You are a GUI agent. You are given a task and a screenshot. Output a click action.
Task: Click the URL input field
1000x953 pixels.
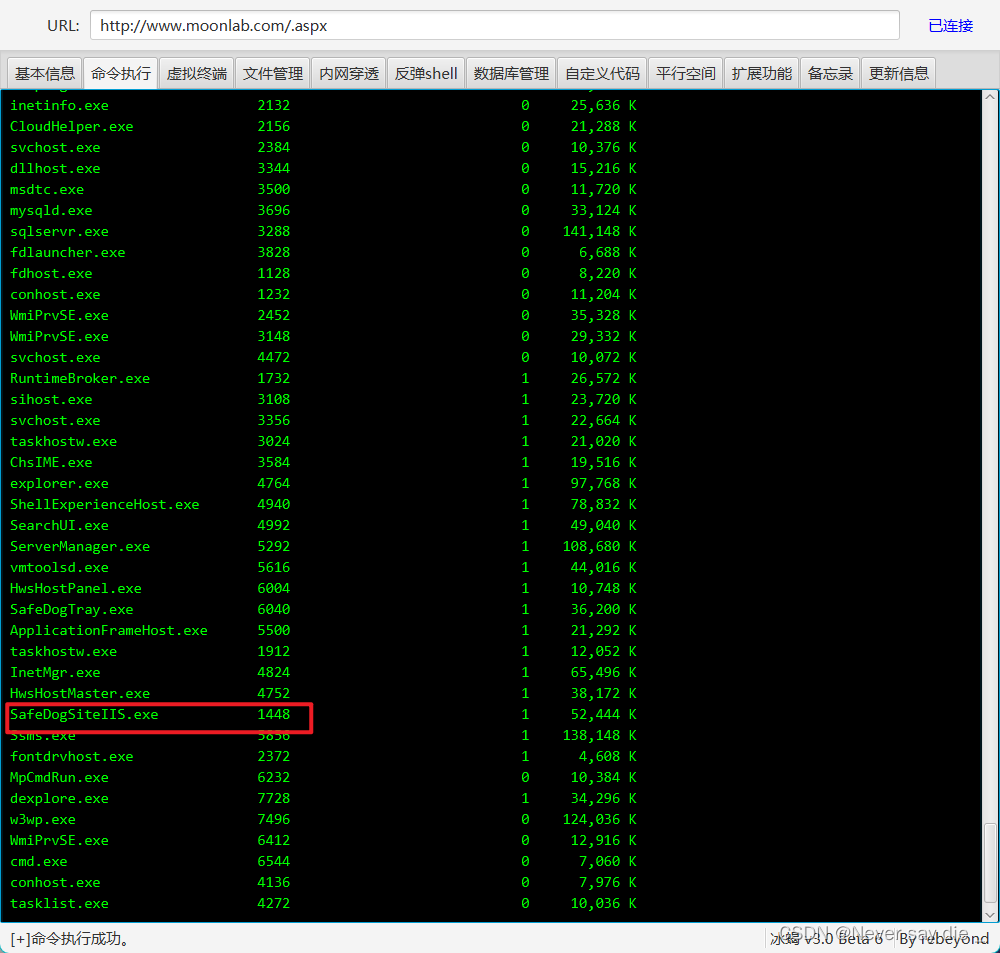[x=494, y=26]
